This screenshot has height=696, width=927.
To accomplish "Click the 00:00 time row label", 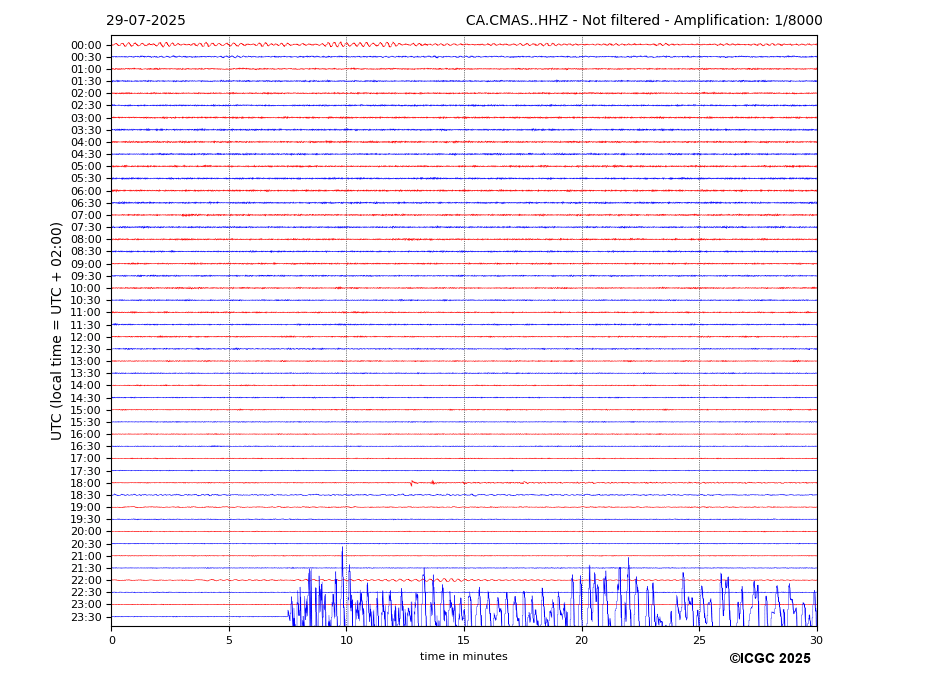I will [86, 46].
